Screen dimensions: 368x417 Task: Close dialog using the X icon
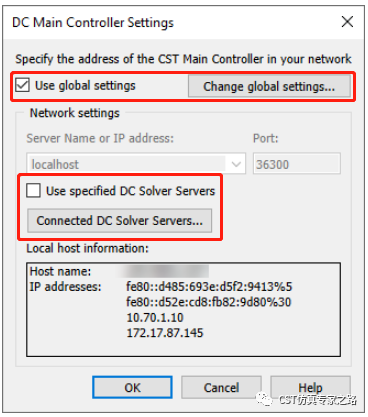(347, 22)
